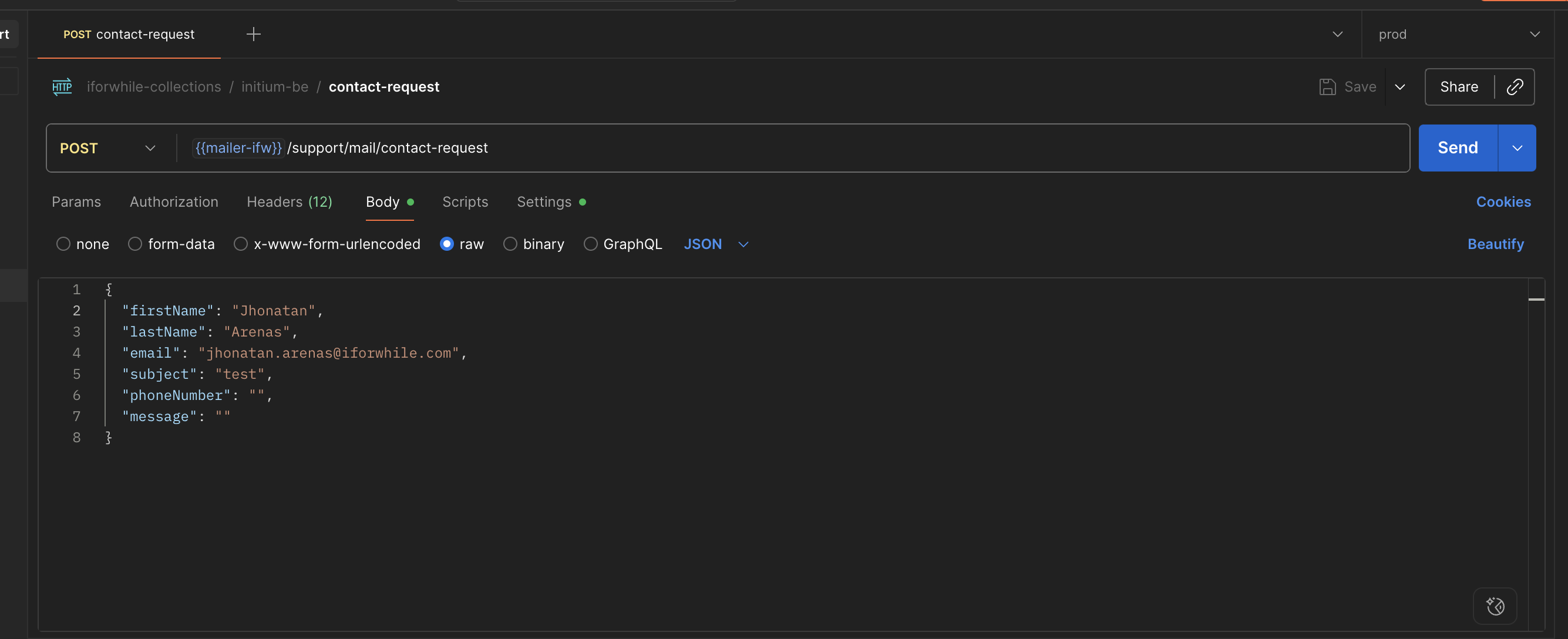Open the prod environment selector
The image size is (1568, 639).
(x=1458, y=35)
